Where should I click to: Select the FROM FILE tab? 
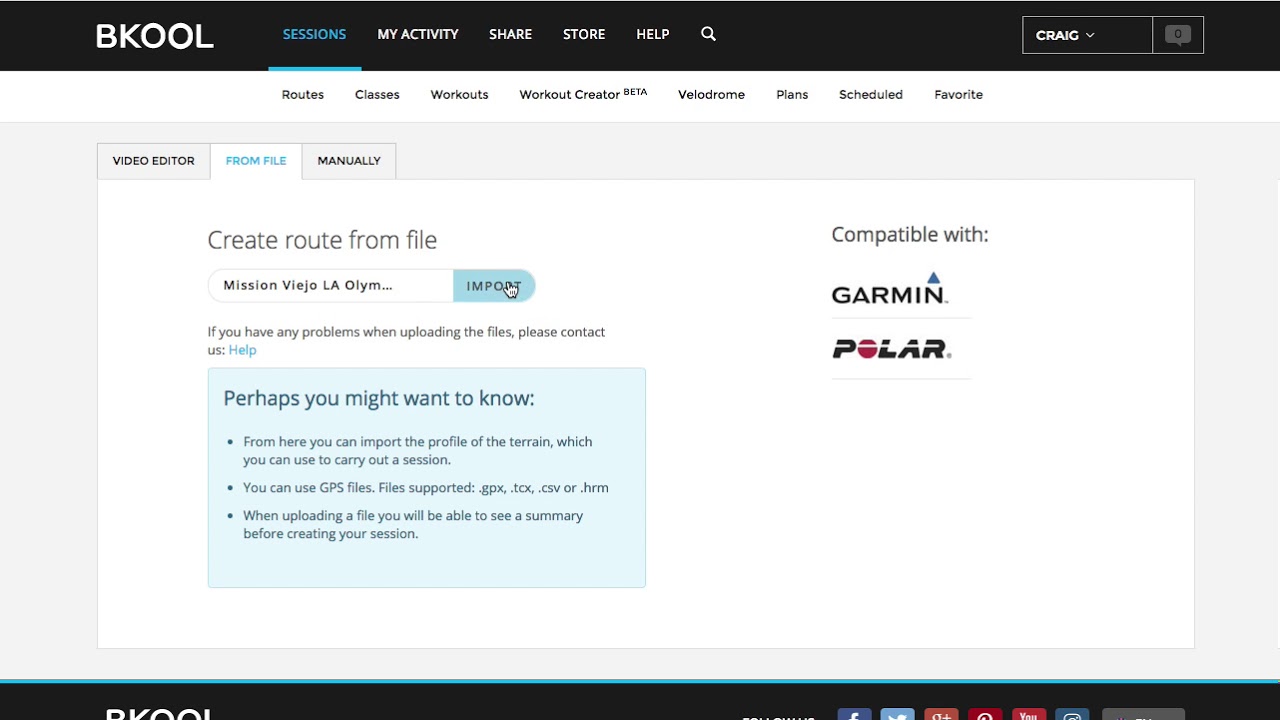tap(256, 161)
